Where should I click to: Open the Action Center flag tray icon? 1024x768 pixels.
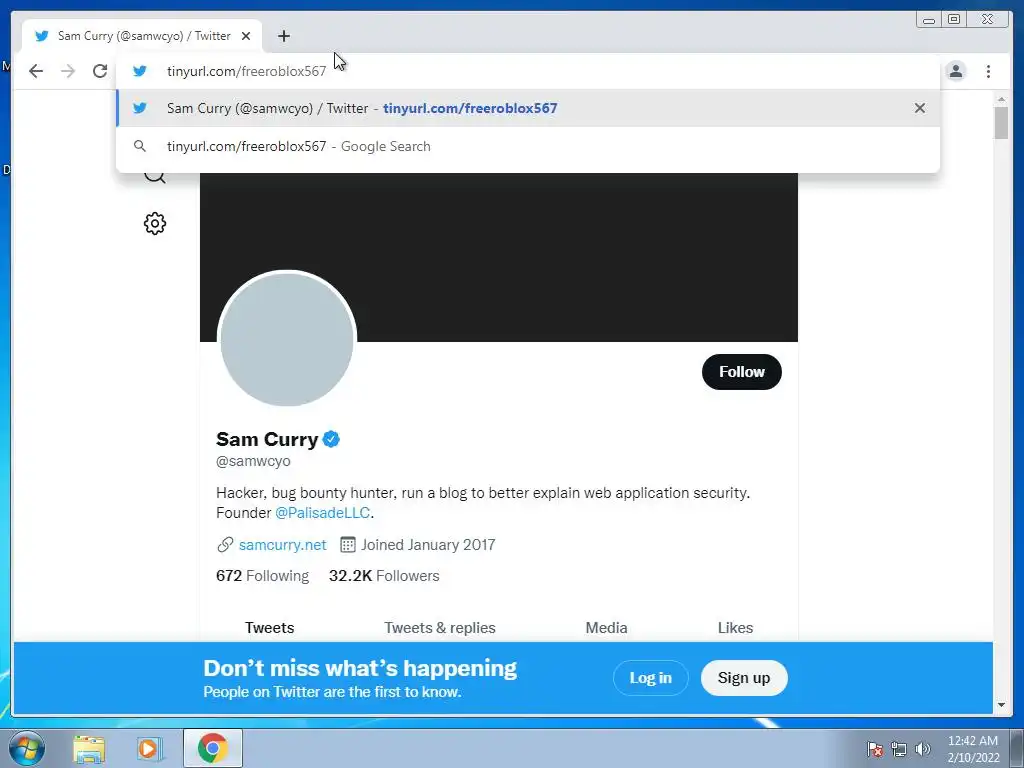click(x=875, y=749)
